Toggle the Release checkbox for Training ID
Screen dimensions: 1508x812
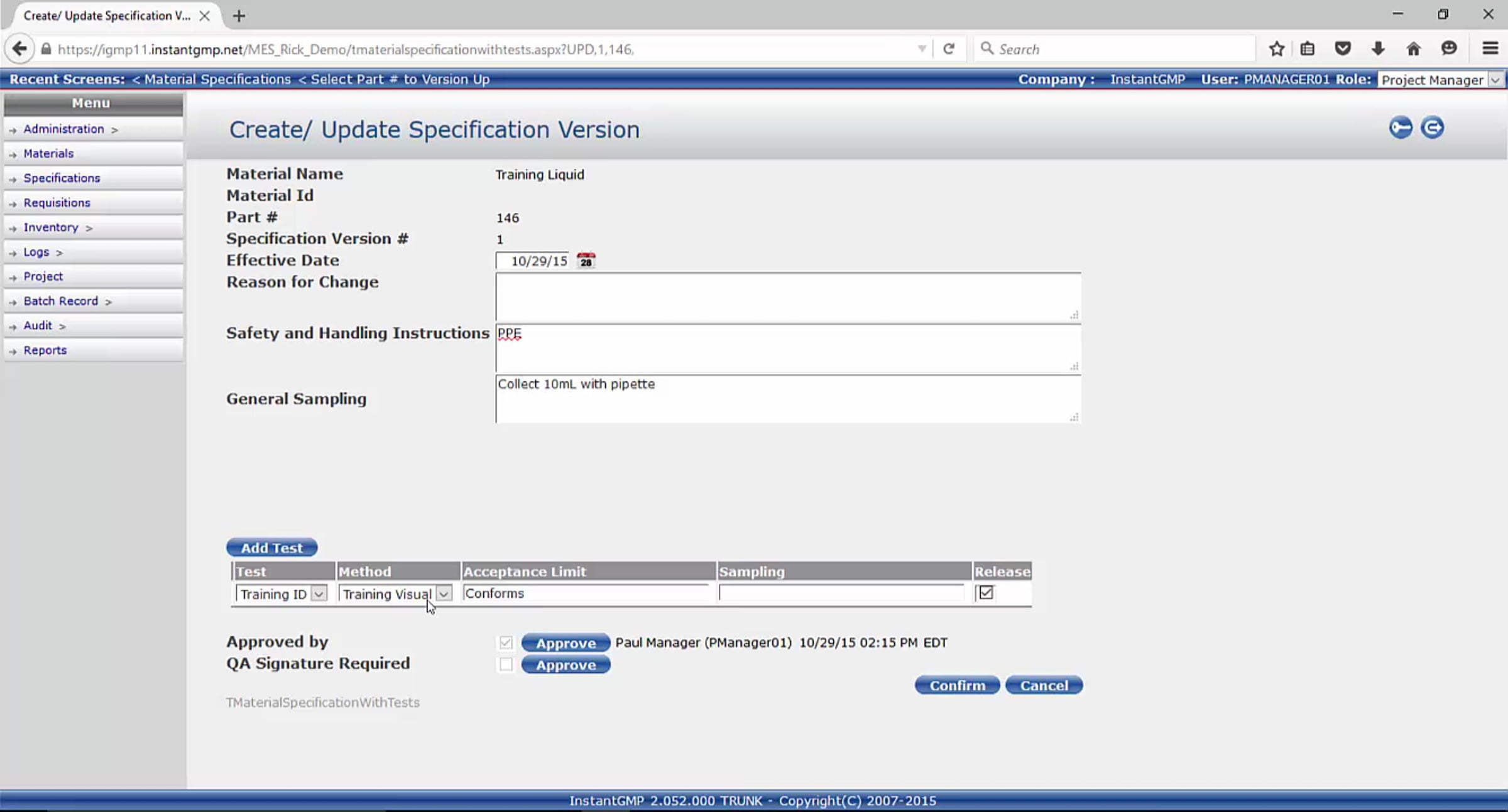click(986, 593)
